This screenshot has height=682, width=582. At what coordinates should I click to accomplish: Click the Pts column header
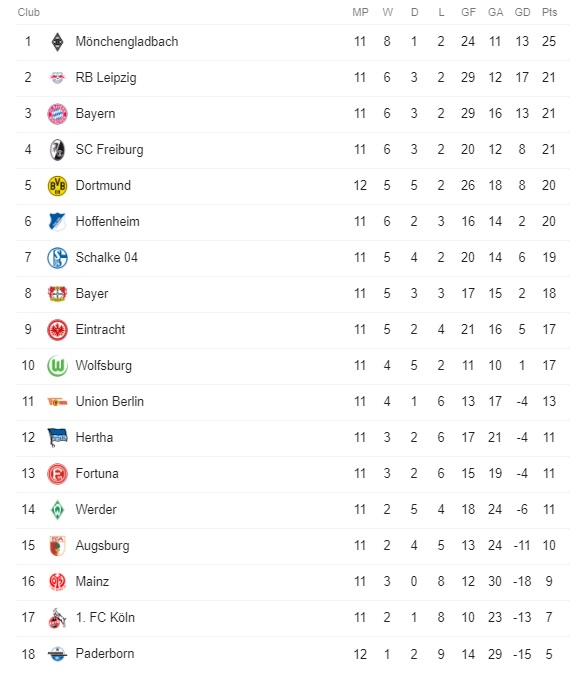(549, 12)
